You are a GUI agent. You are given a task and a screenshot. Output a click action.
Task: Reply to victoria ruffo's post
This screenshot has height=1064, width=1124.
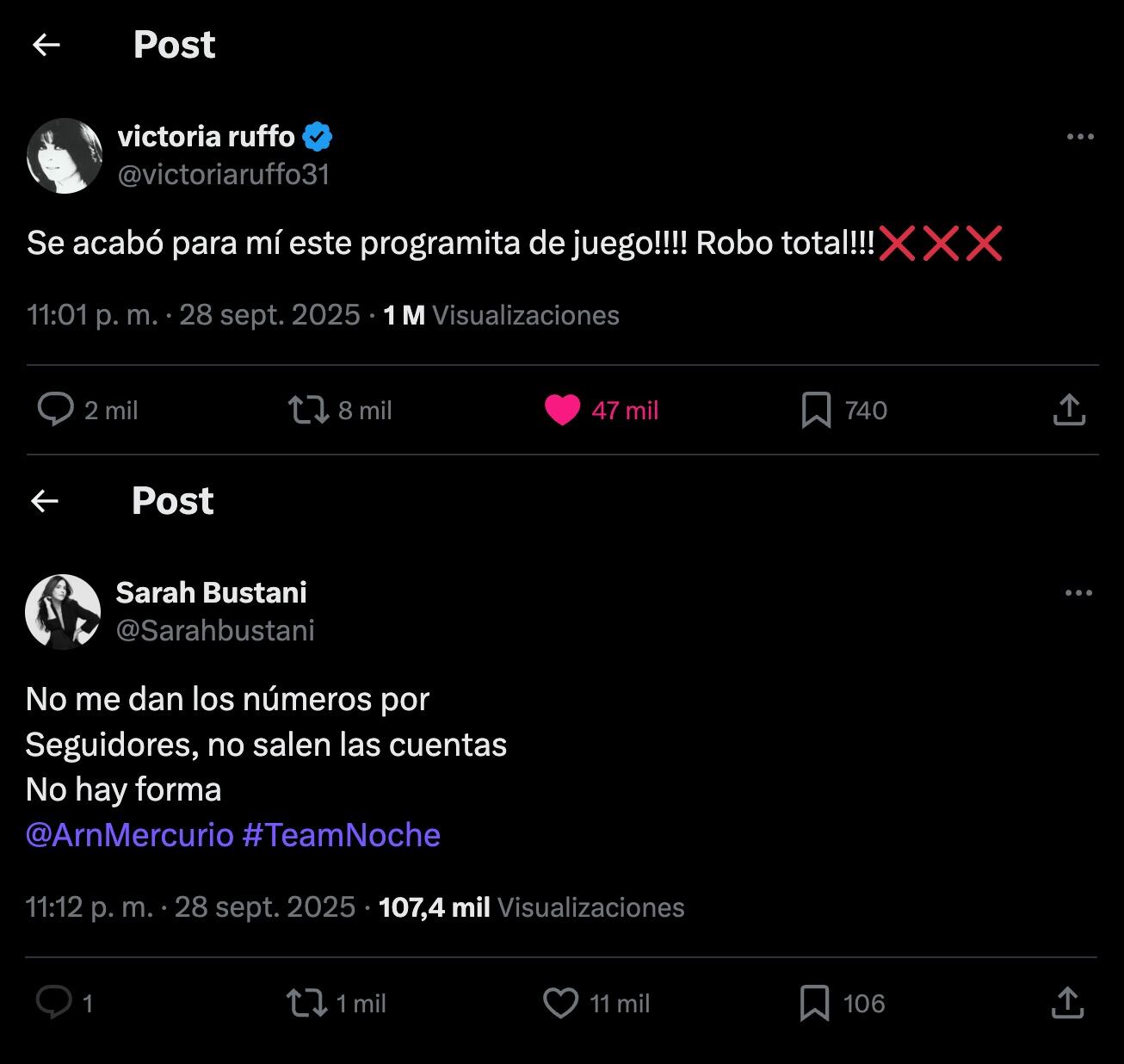point(56,410)
